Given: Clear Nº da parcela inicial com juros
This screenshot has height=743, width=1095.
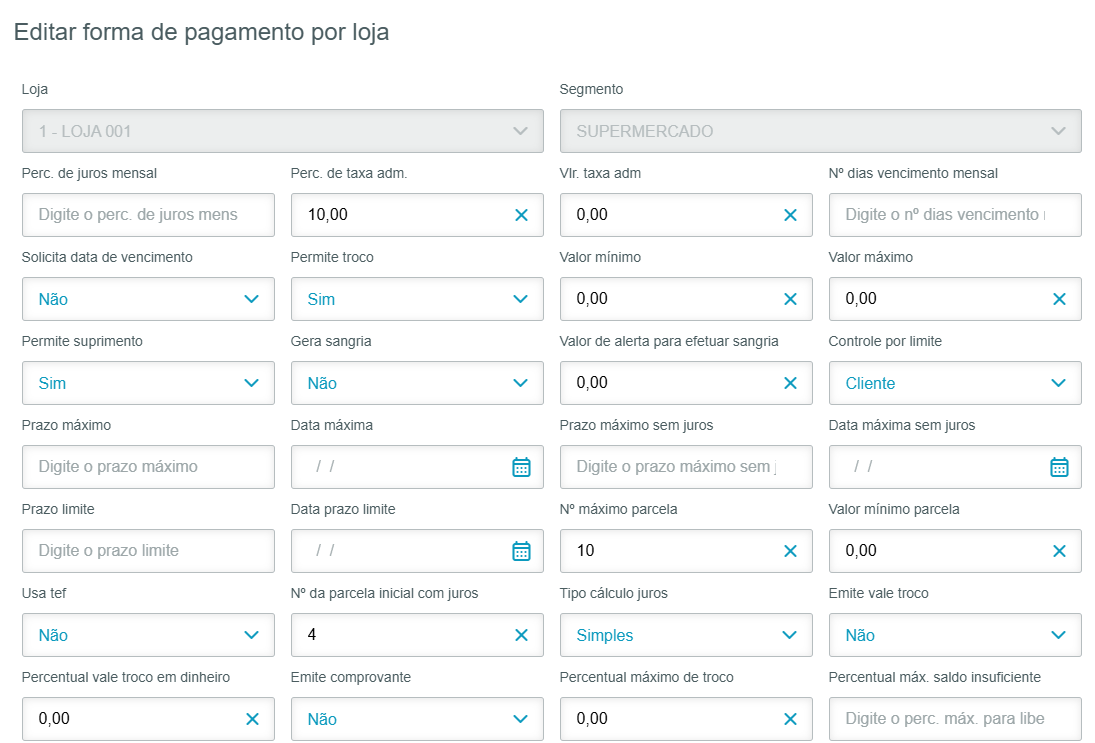Looking at the screenshot, I should (521, 635).
